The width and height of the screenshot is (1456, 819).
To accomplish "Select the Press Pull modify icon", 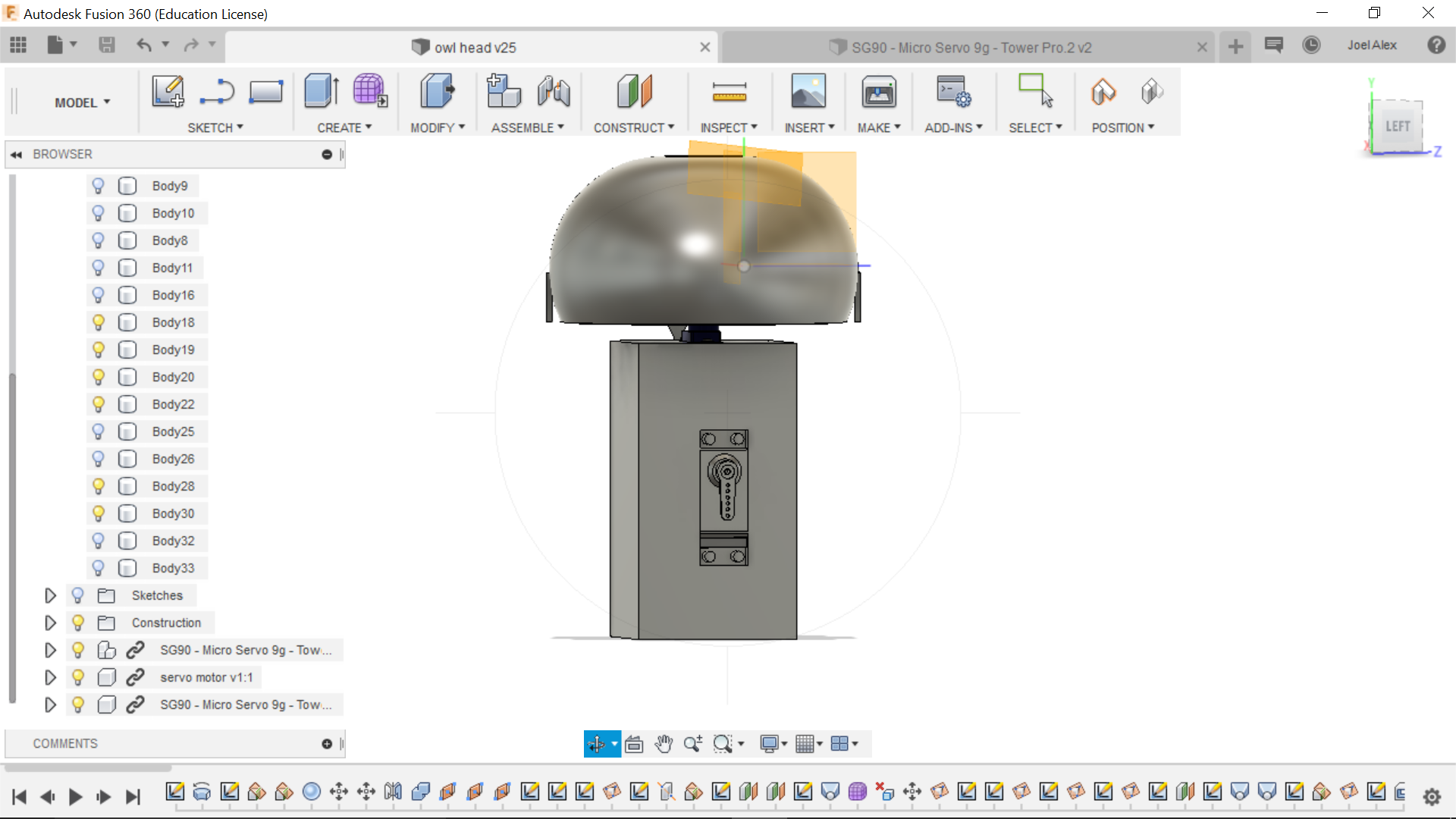I will 437,92.
